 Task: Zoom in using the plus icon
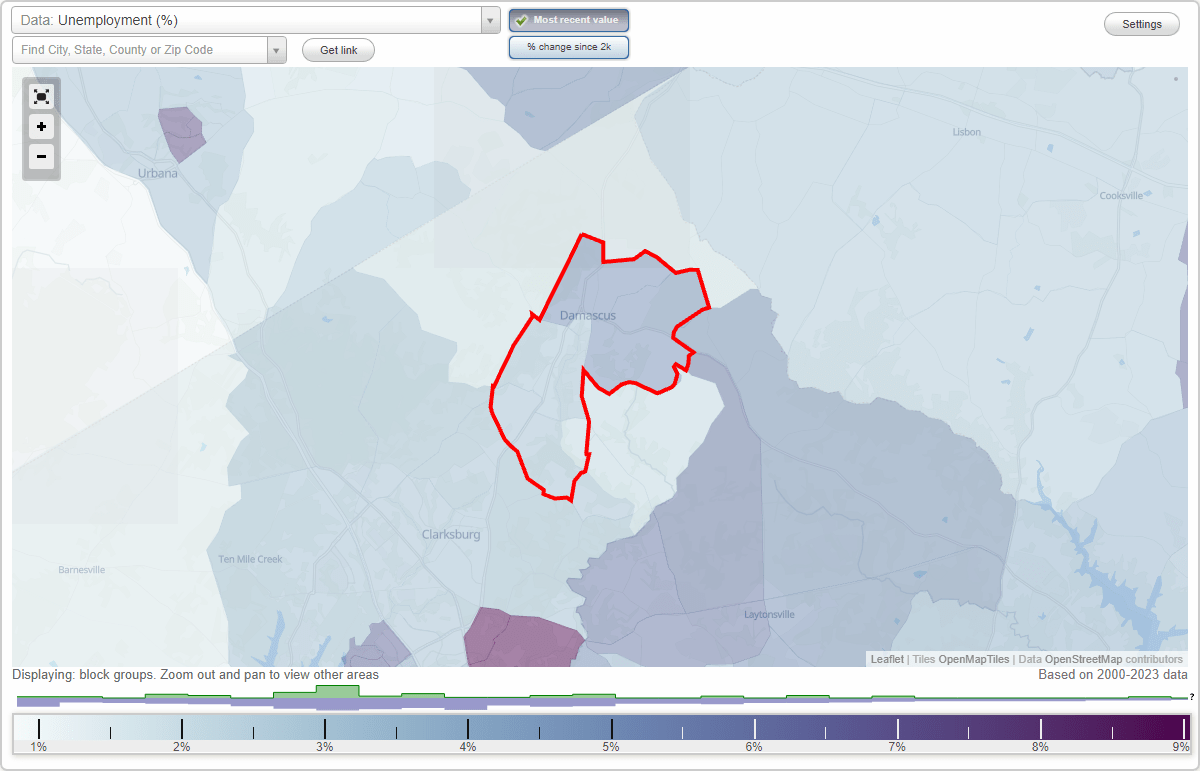pos(41,127)
